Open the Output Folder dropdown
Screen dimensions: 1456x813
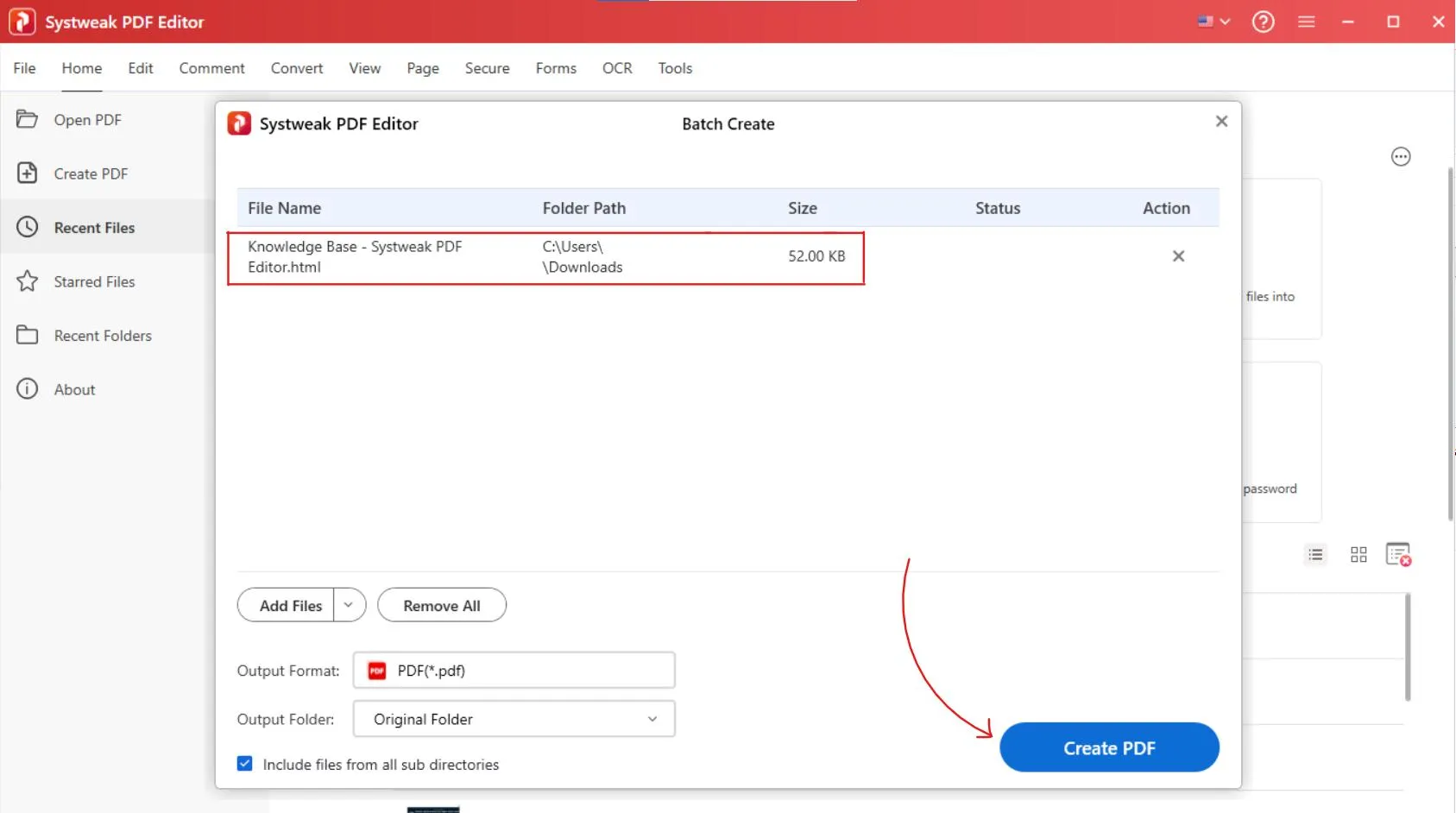point(652,719)
